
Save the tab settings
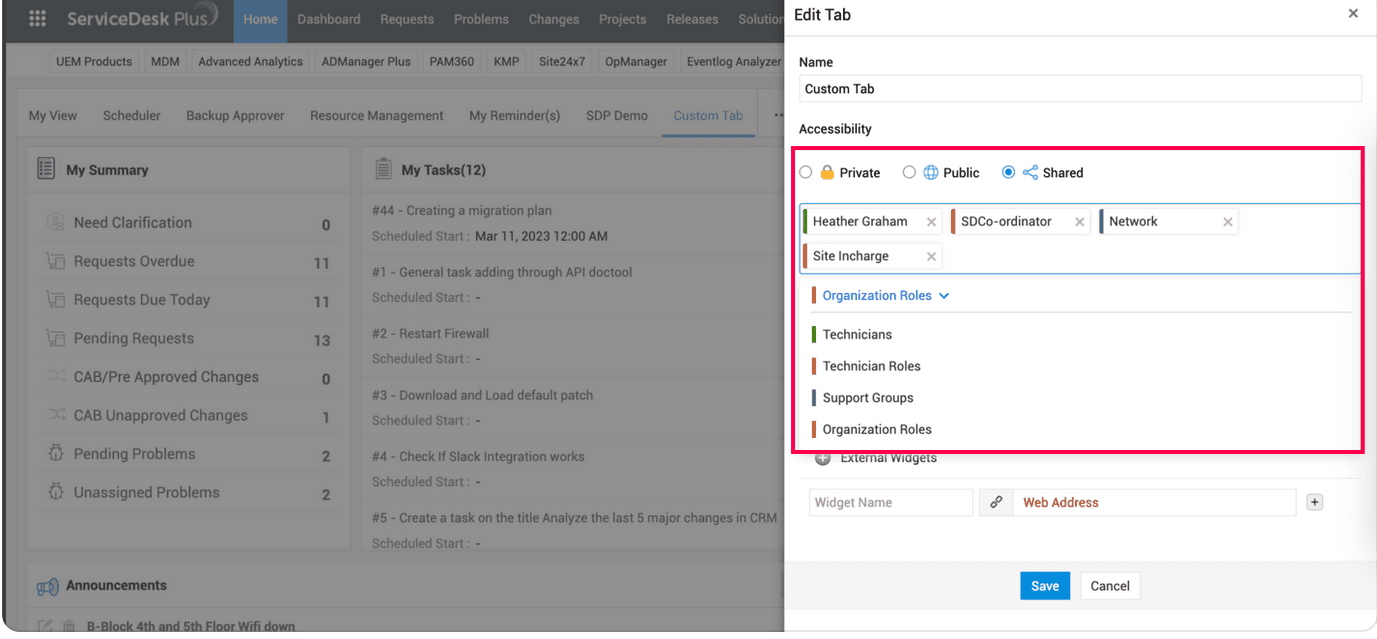pyautogui.click(x=1044, y=586)
